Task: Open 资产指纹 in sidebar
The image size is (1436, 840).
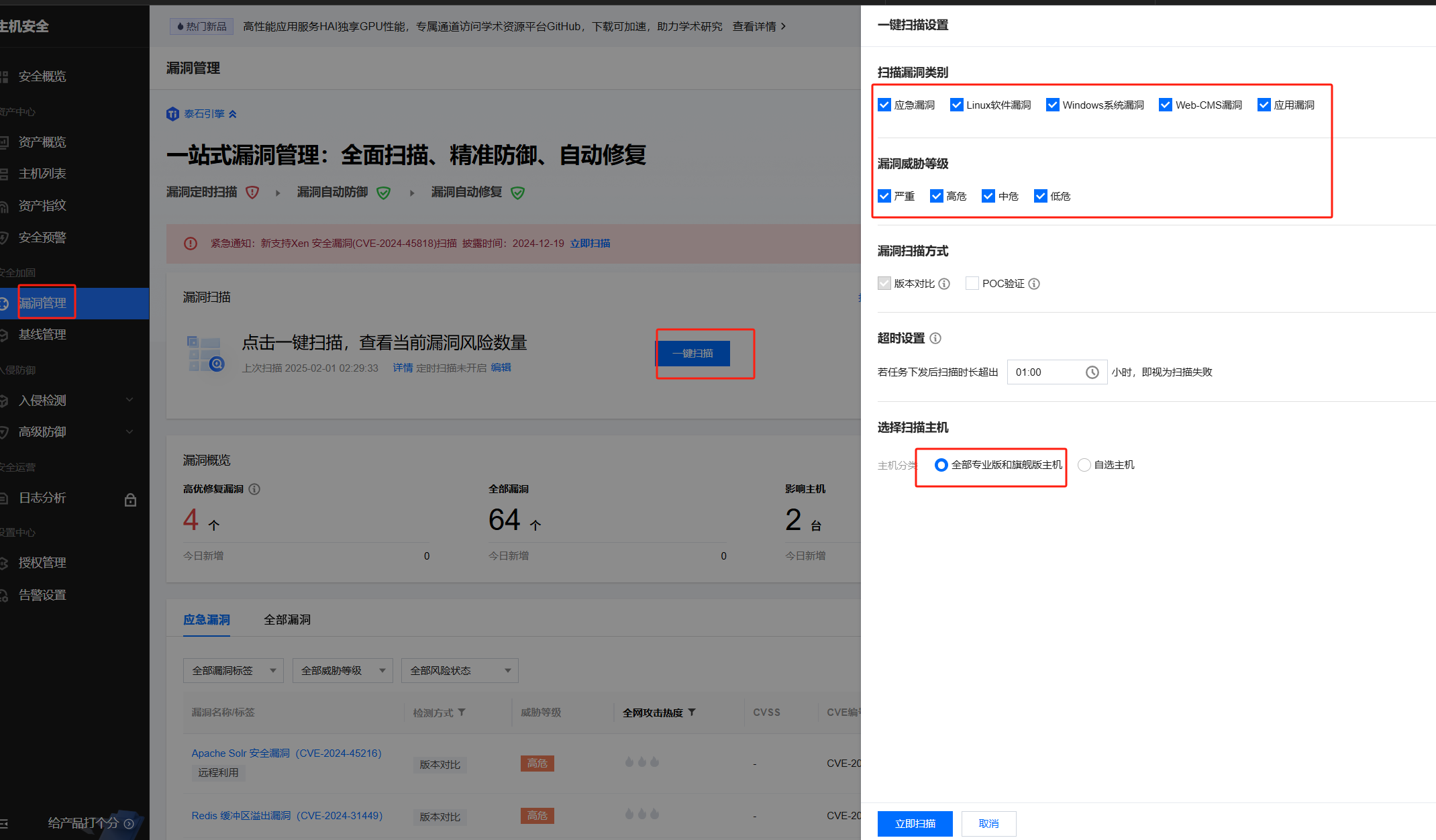Action: pyautogui.click(x=42, y=205)
